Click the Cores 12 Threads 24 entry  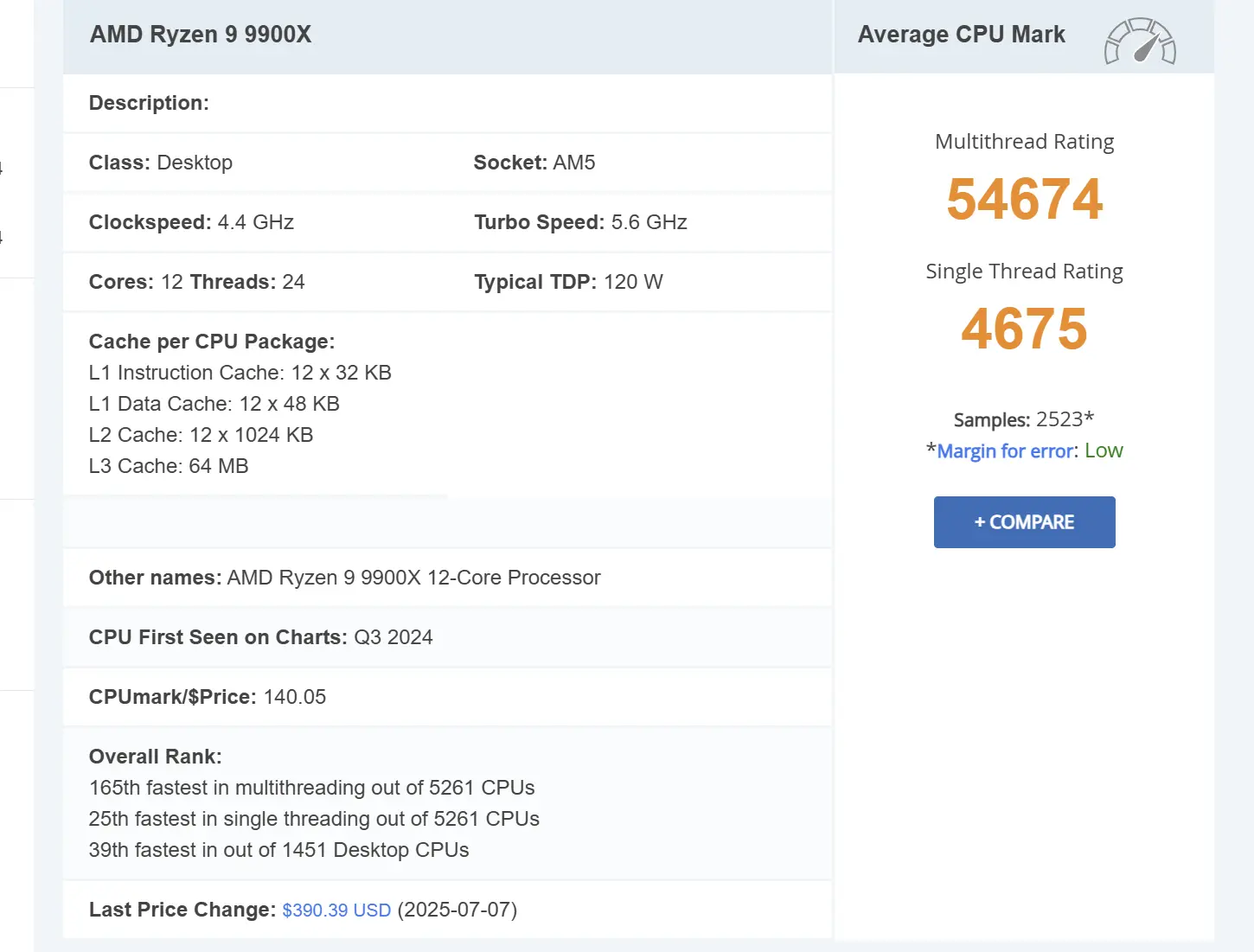coord(197,282)
